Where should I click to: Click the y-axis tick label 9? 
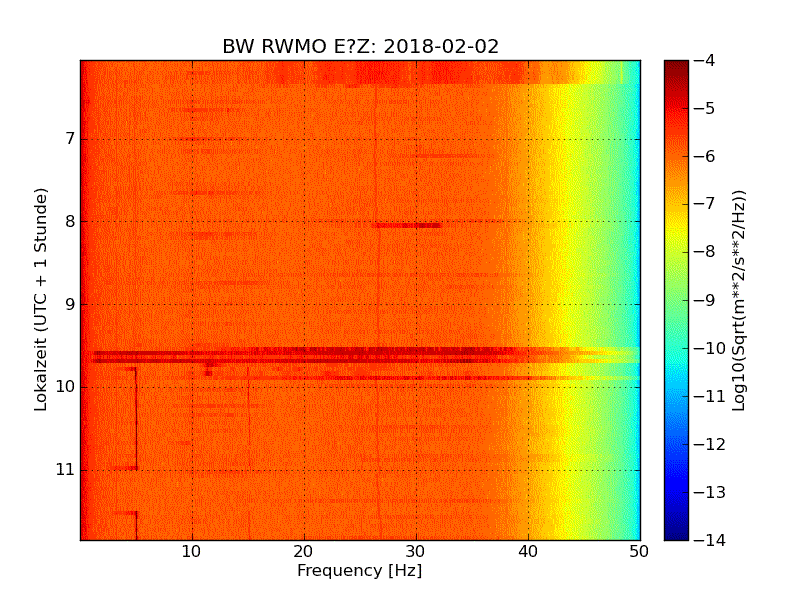[70, 304]
